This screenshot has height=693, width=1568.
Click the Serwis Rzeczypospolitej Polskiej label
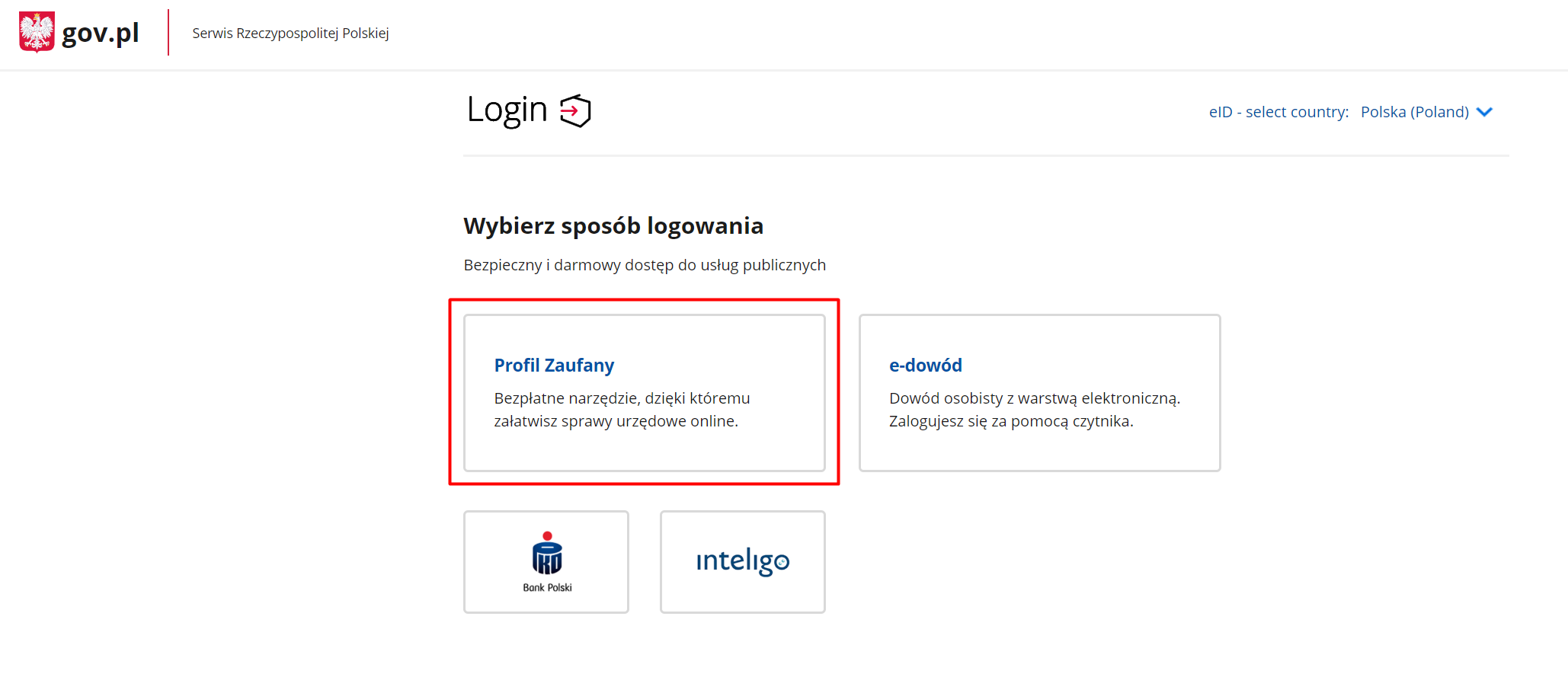tap(290, 33)
